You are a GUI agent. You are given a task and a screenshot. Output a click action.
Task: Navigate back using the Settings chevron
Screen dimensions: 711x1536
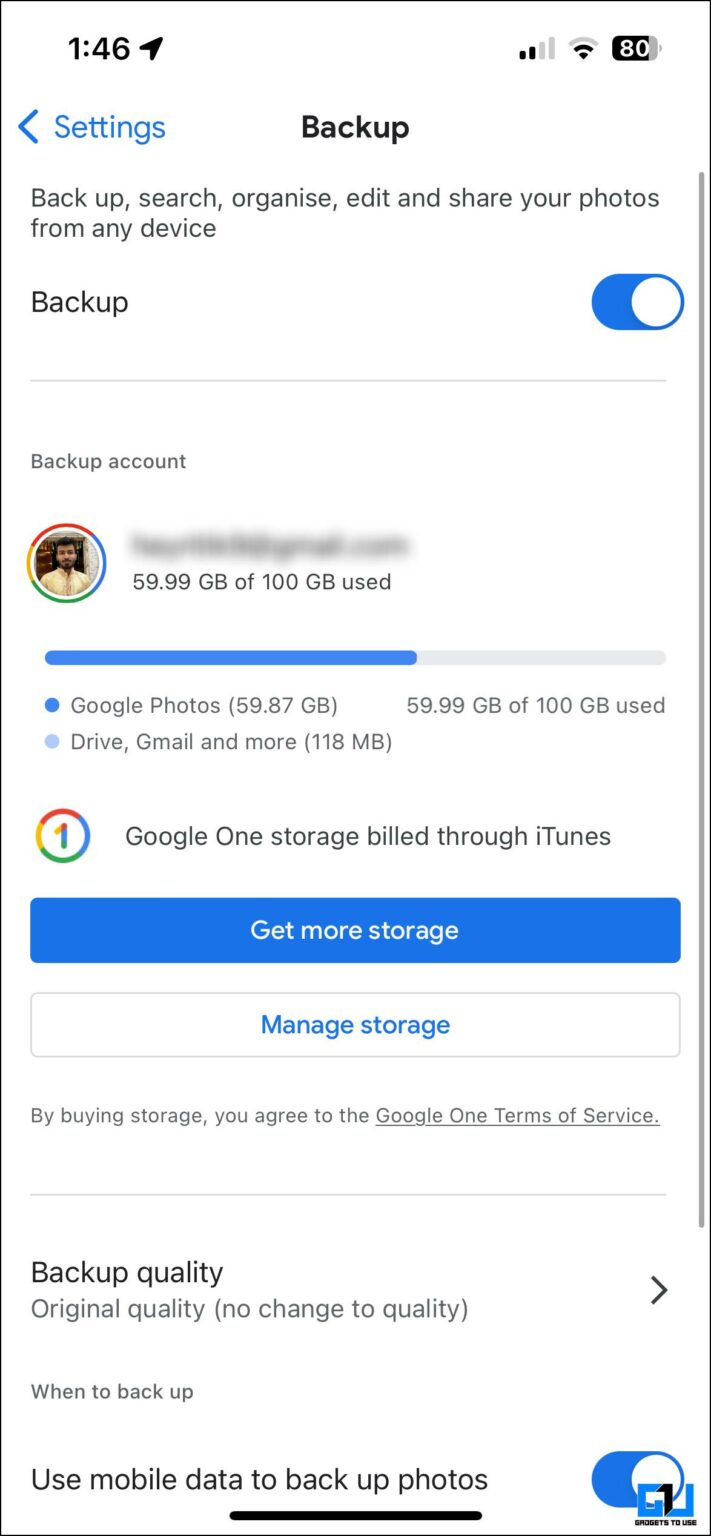tap(27, 126)
